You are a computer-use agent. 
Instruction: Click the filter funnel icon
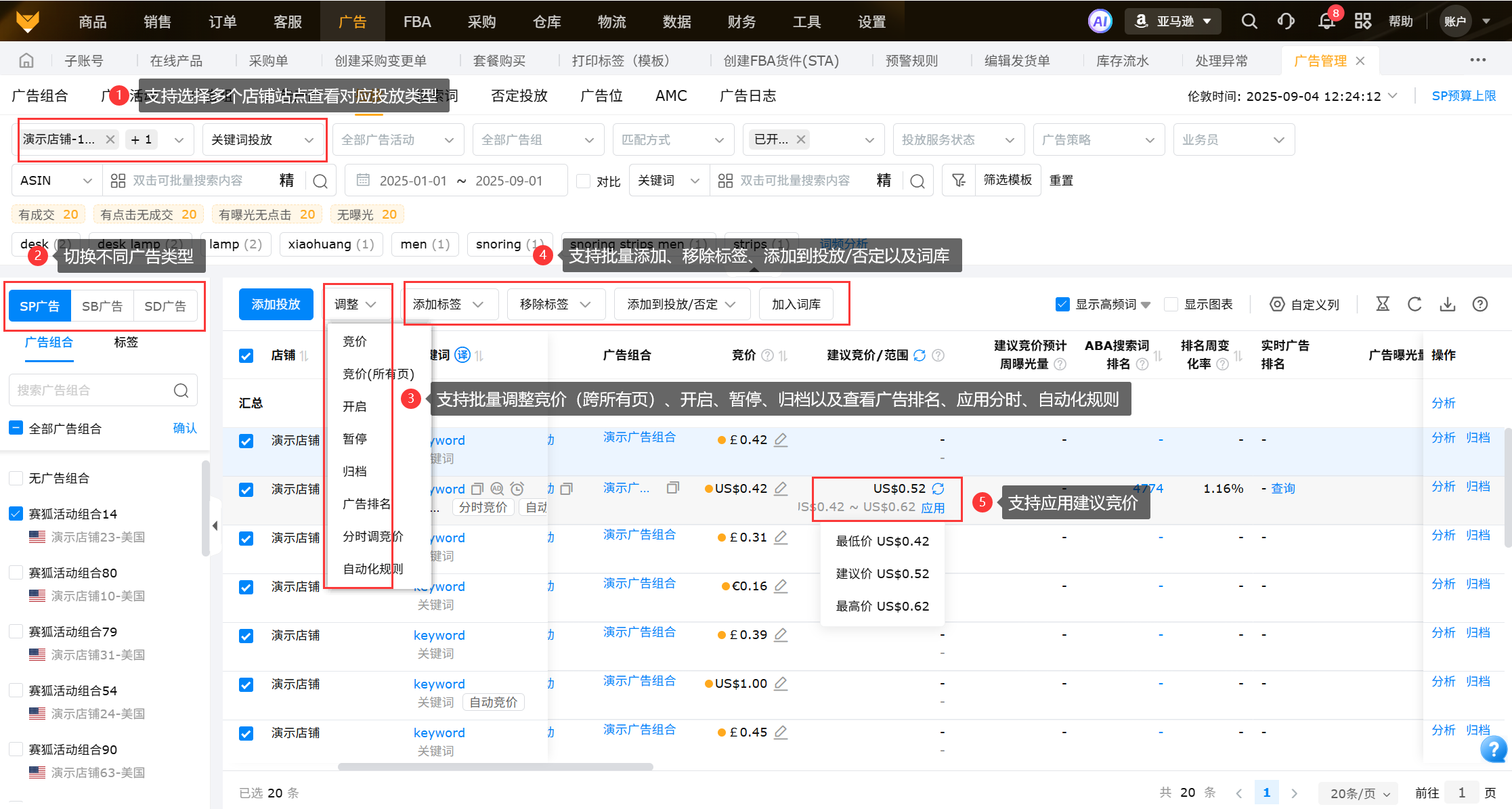pos(959,180)
